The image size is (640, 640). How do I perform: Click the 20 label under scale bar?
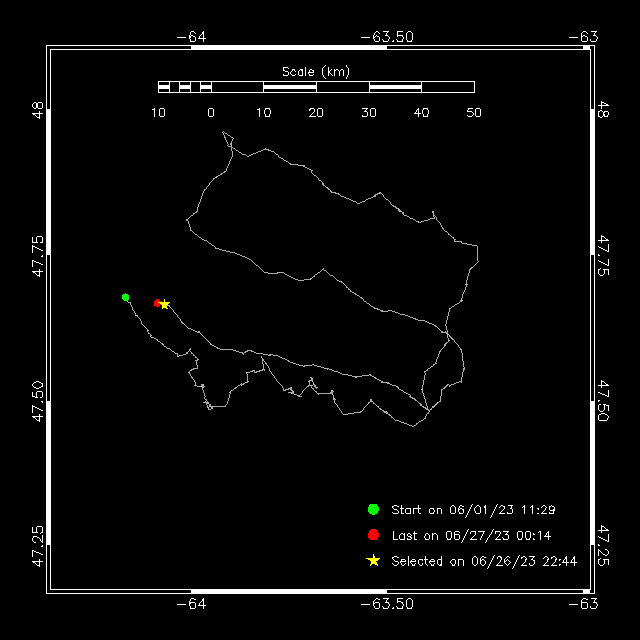tap(316, 113)
